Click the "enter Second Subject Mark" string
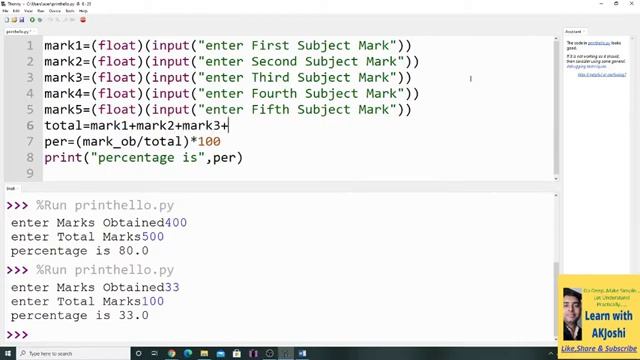Viewport: 640px width, 360px height. click(300, 62)
